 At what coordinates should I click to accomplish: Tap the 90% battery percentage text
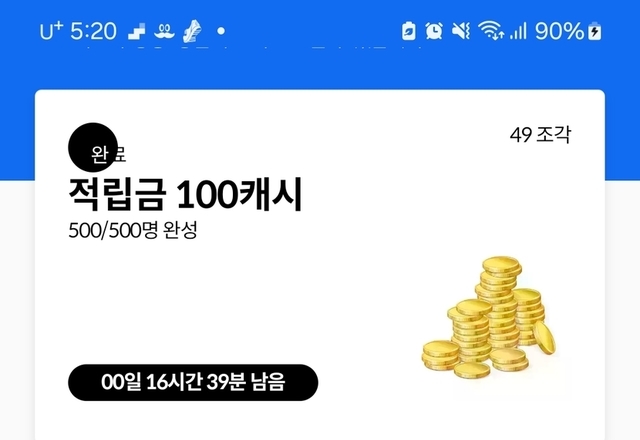[560, 31]
